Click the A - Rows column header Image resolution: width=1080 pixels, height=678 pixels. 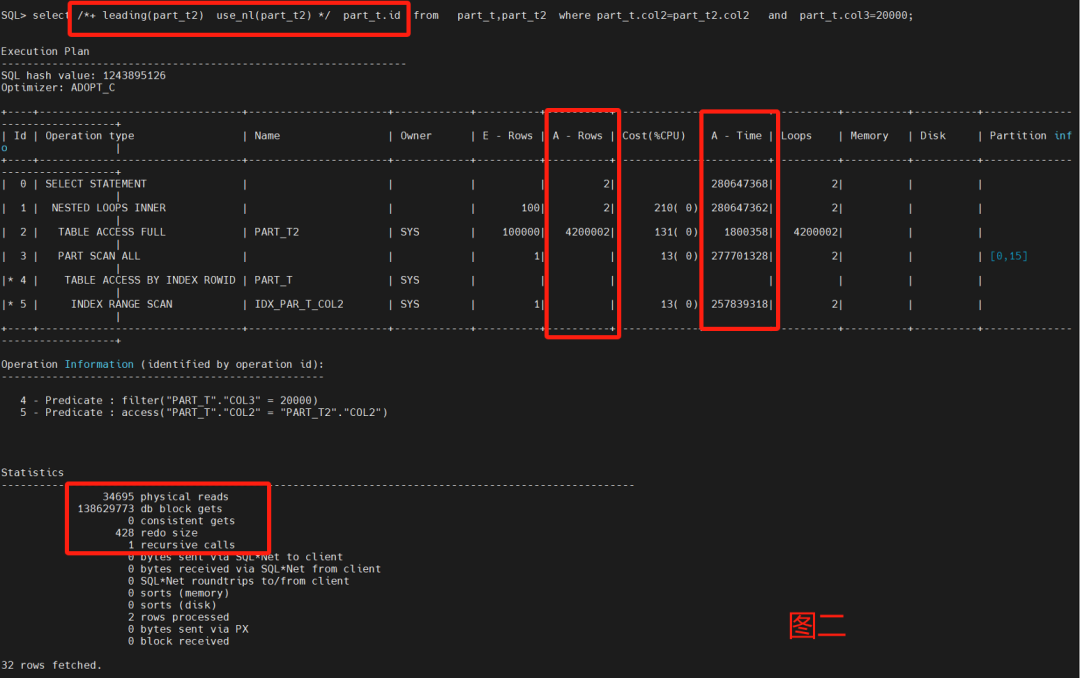coord(577,136)
